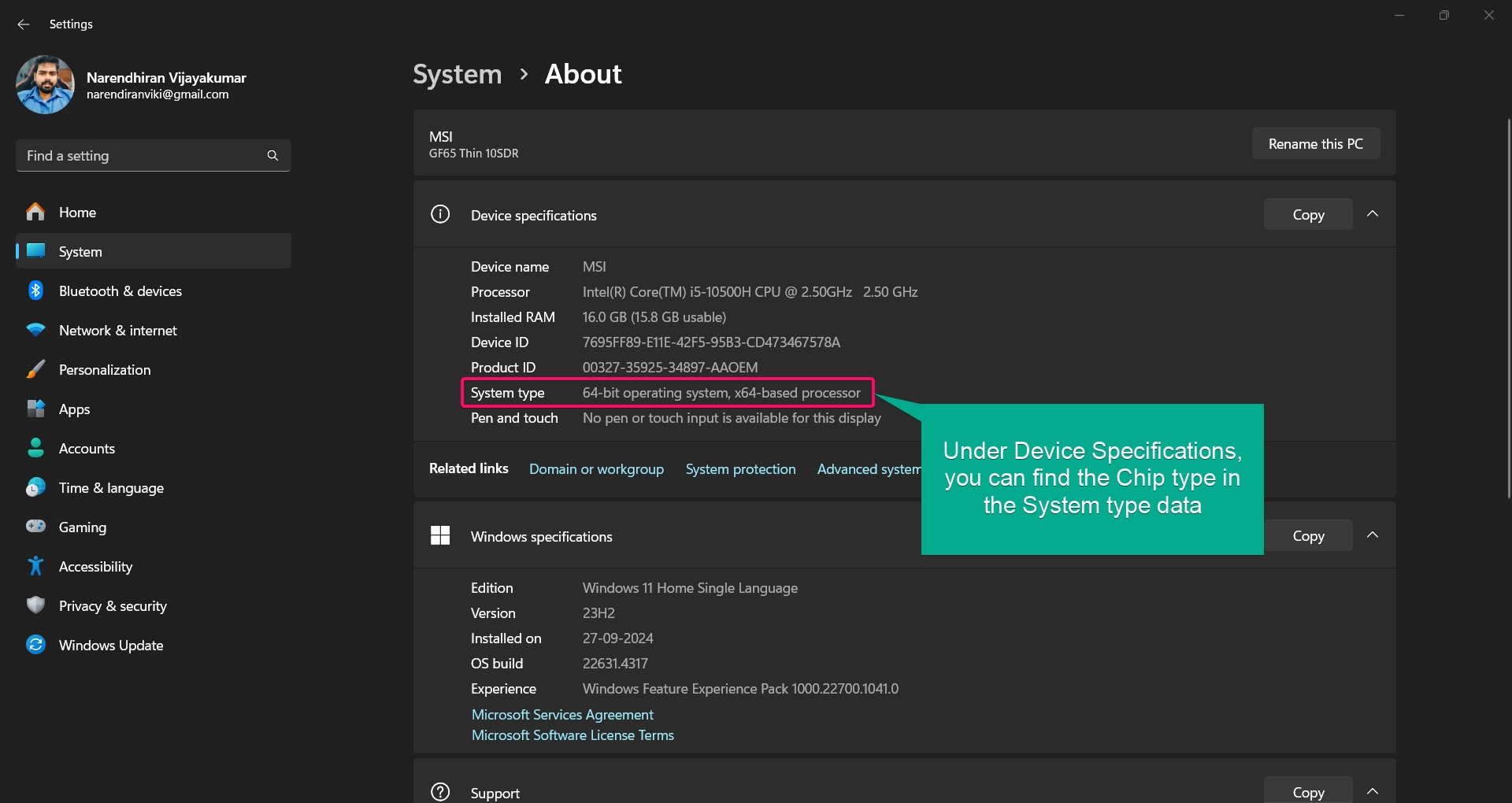
Task: Click the Windows logo beside Windows specifications
Action: 440,535
